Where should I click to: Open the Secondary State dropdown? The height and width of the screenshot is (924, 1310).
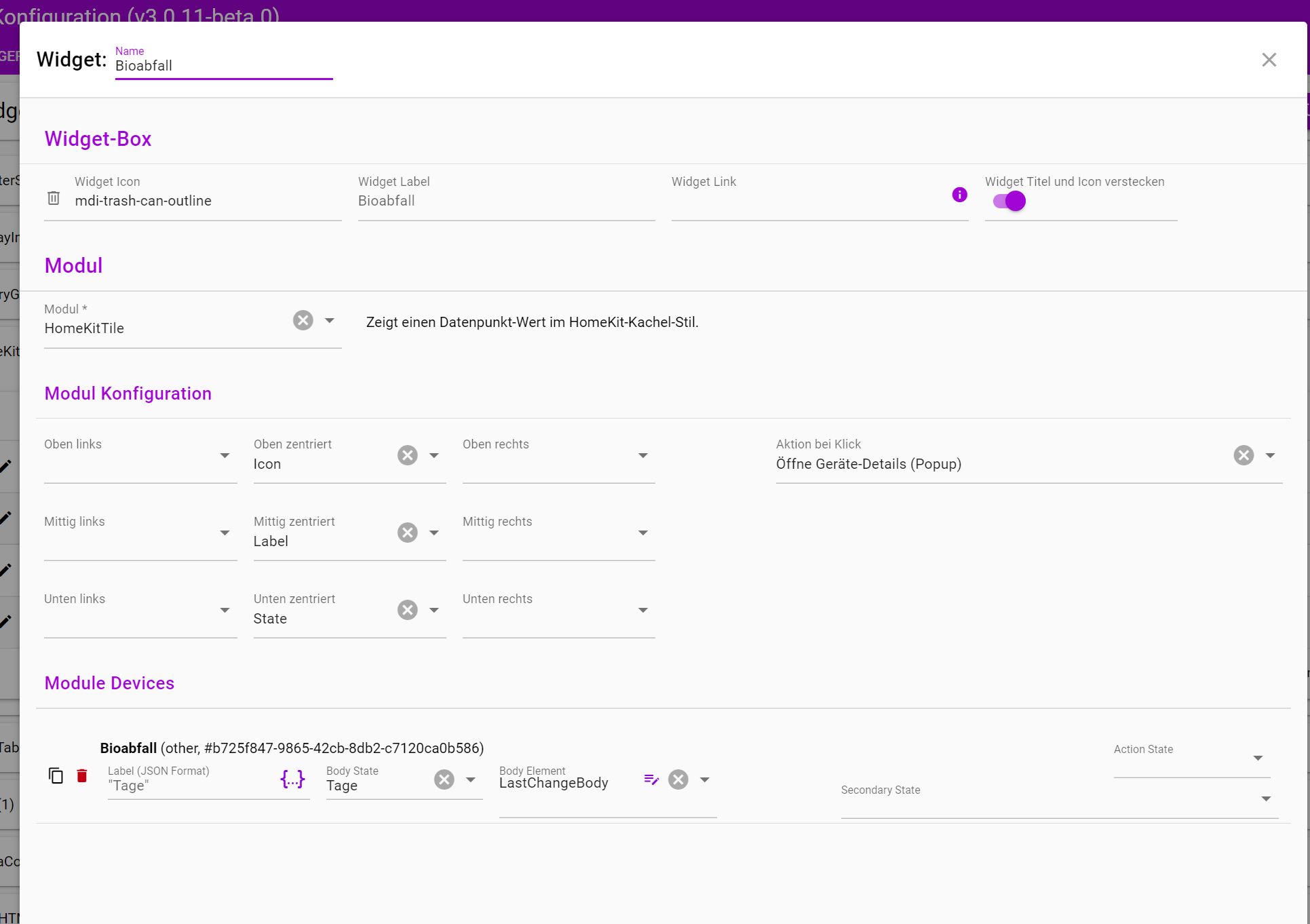[1060, 799]
